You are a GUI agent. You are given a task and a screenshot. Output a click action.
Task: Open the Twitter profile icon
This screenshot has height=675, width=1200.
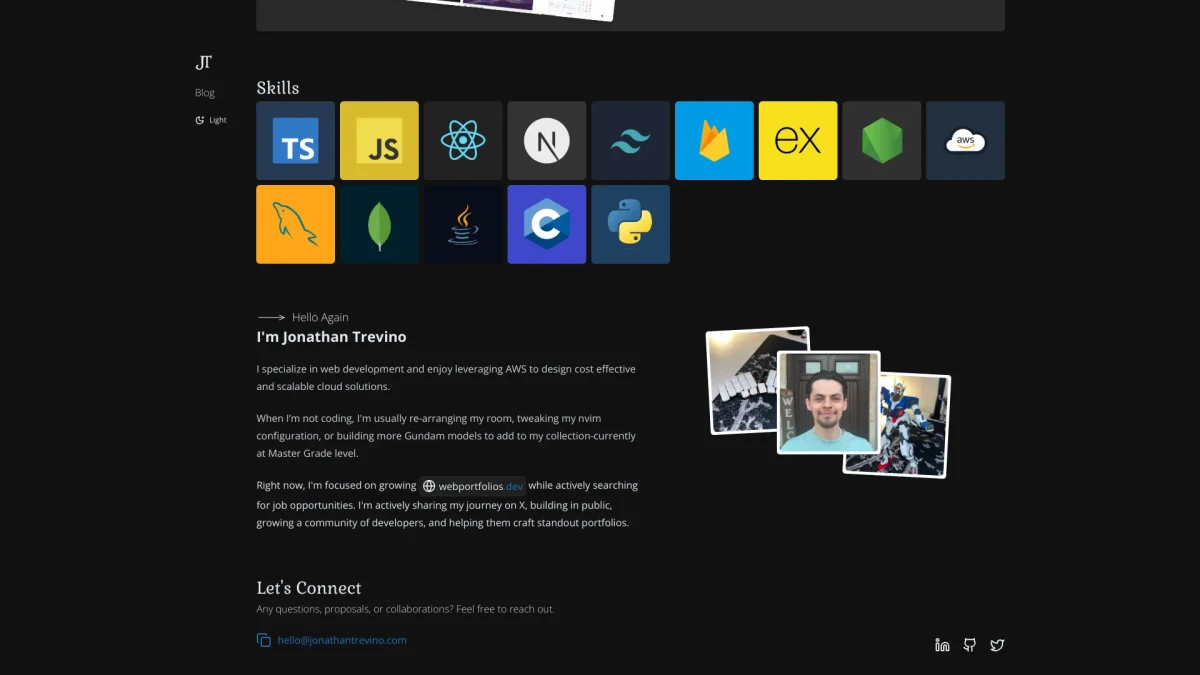(997, 645)
